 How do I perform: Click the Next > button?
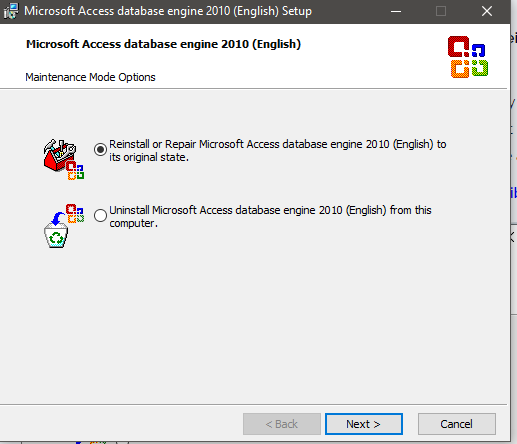364,424
